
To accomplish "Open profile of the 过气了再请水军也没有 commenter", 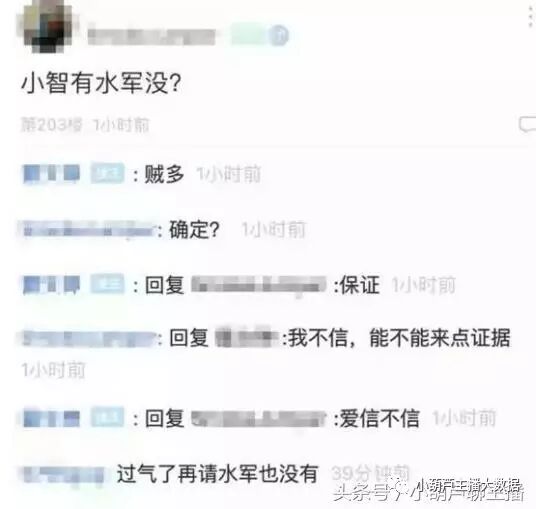I will (x=64, y=474).
